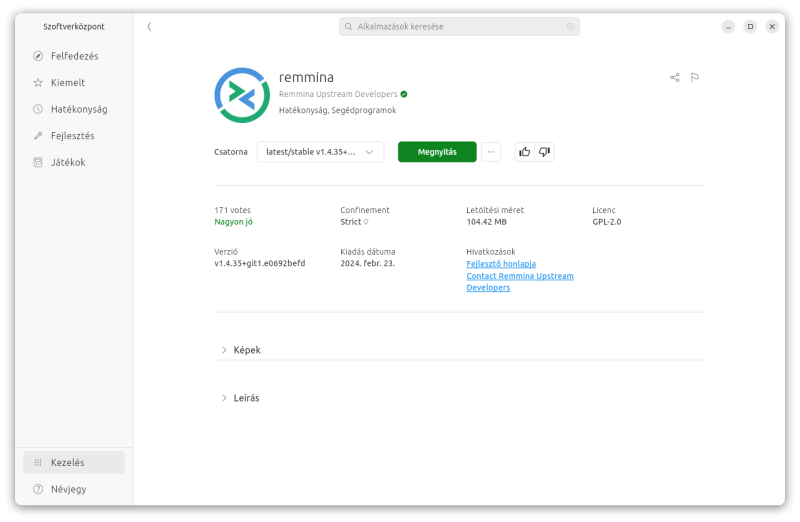Click version v1.4.35+git1.e0692befd text

(260, 263)
